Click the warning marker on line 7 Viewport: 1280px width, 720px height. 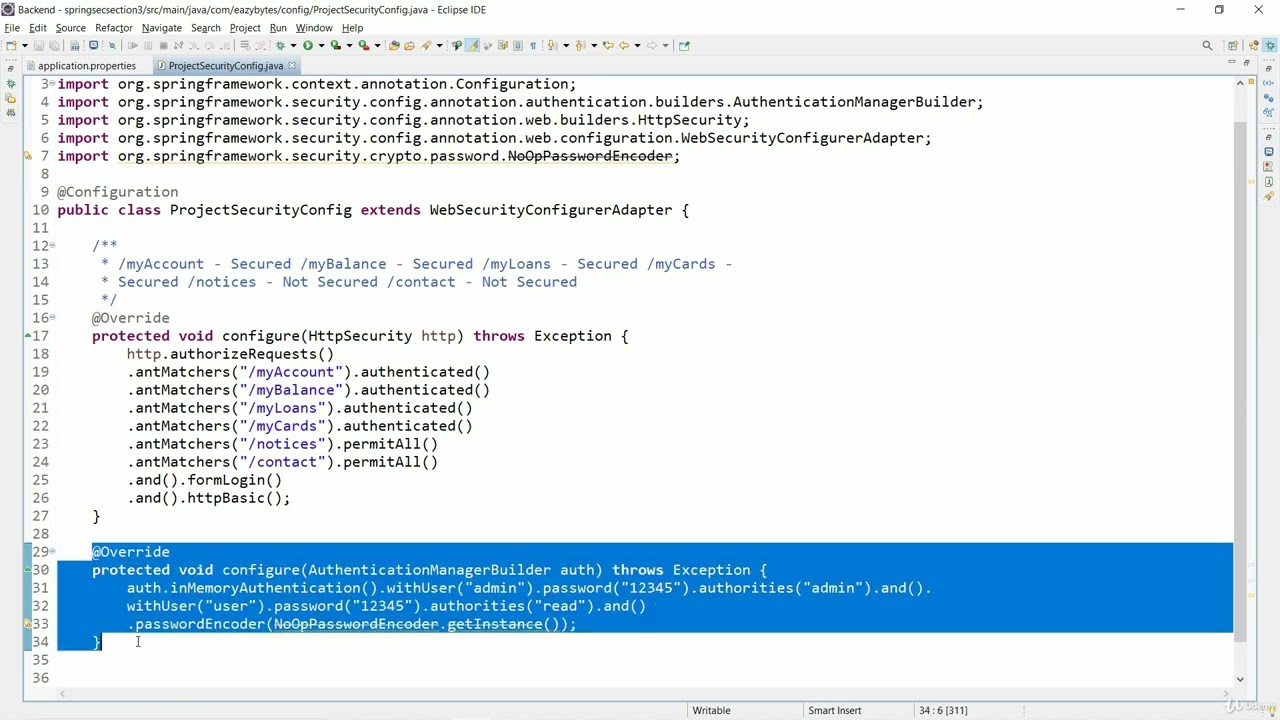tap(29, 156)
